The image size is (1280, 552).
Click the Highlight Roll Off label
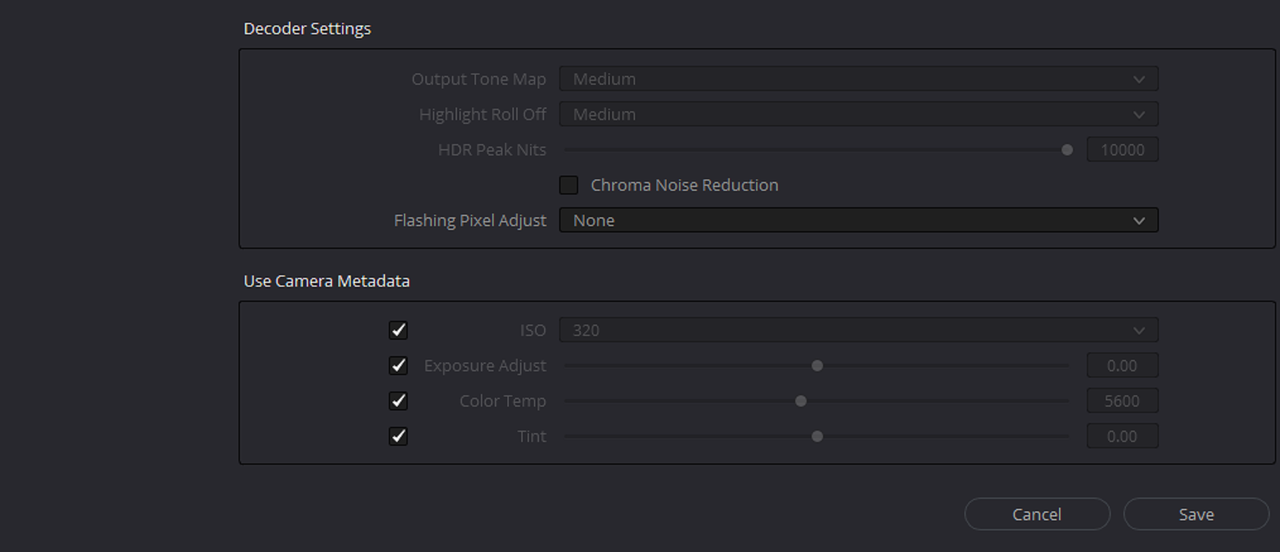[x=483, y=114]
